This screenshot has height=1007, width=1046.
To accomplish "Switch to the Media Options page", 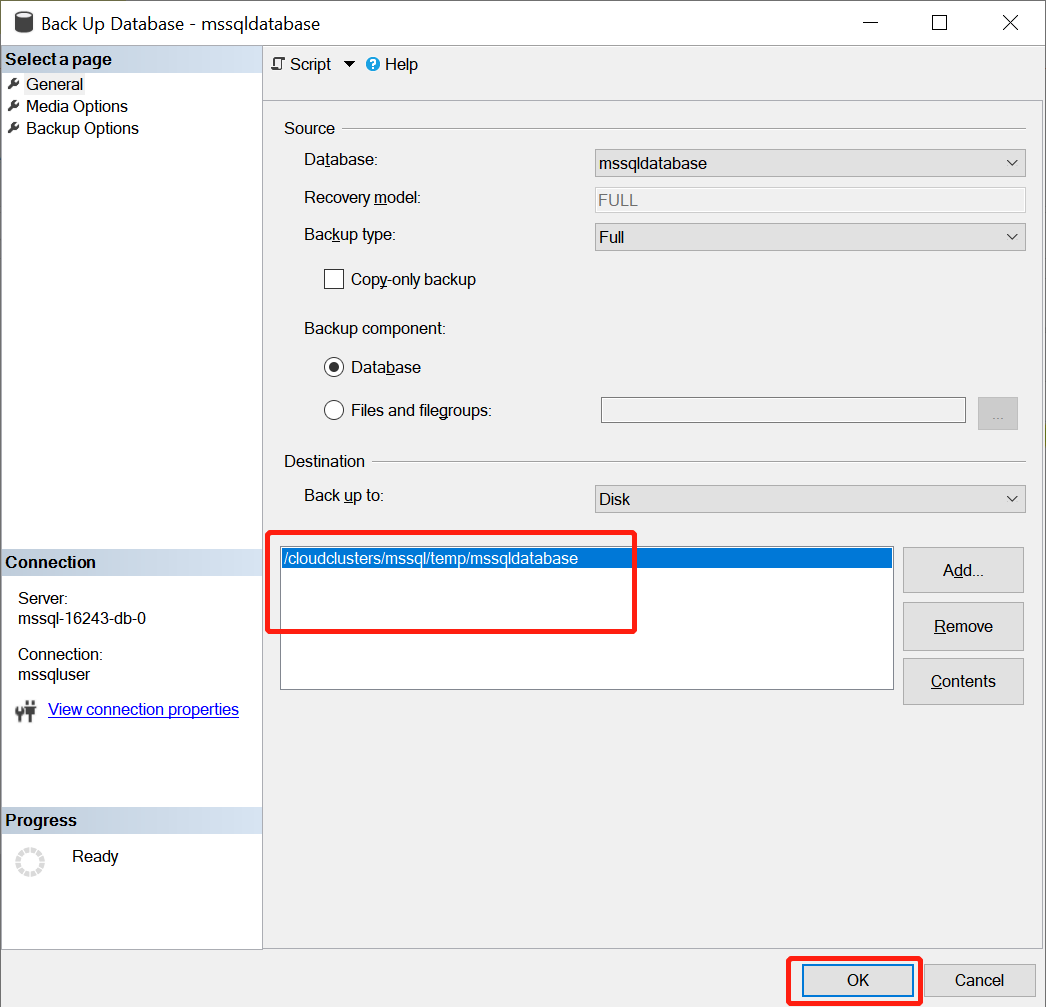I will point(77,106).
